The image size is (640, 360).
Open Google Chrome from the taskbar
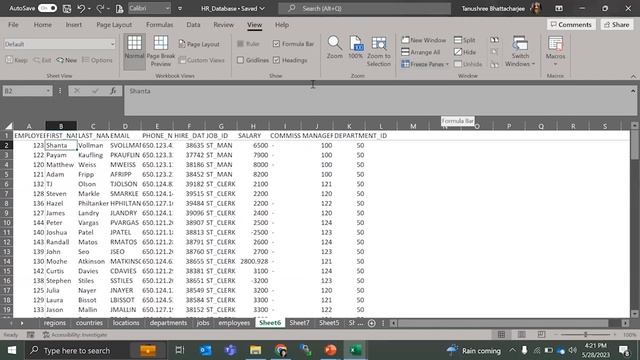pyautogui.click(x=280, y=350)
